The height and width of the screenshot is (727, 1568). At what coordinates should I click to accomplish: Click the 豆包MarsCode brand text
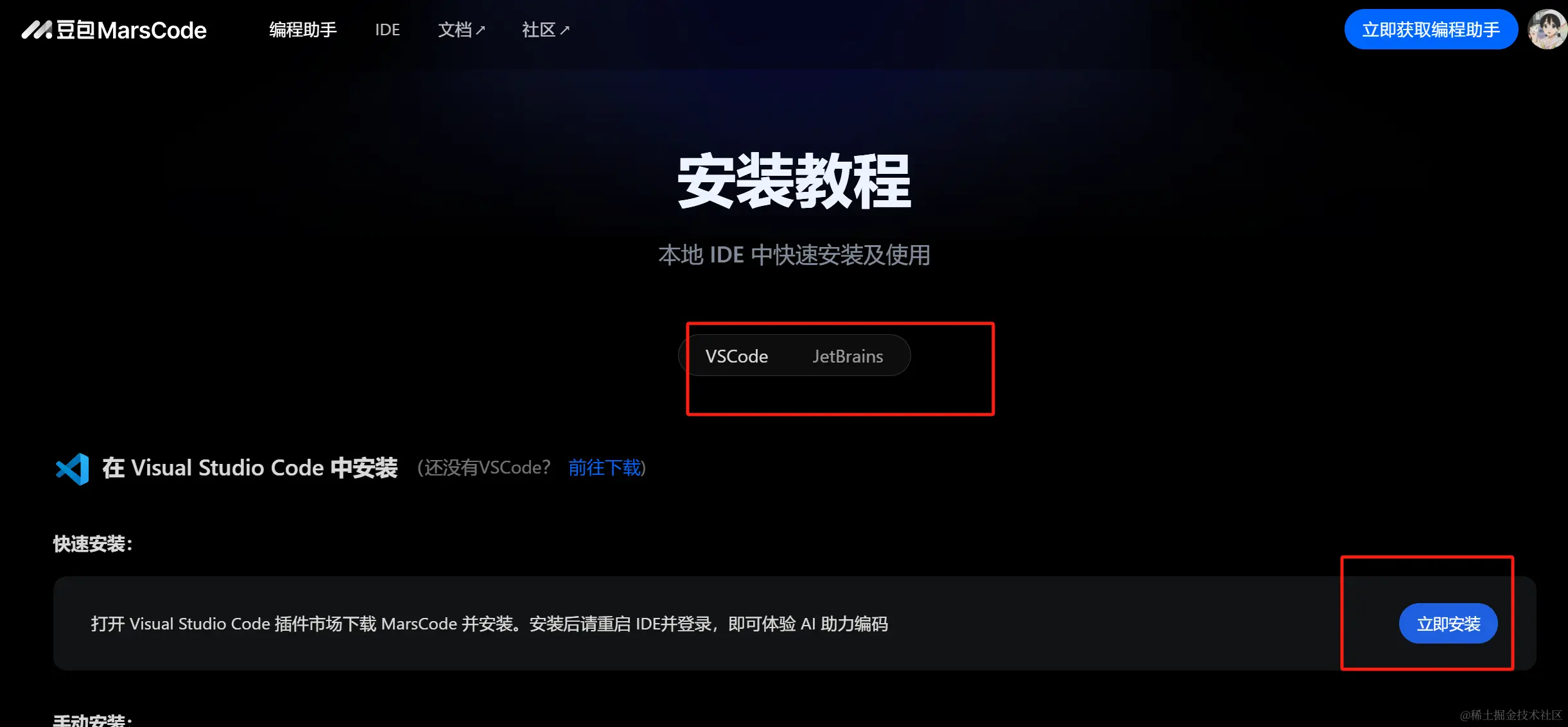132,30
